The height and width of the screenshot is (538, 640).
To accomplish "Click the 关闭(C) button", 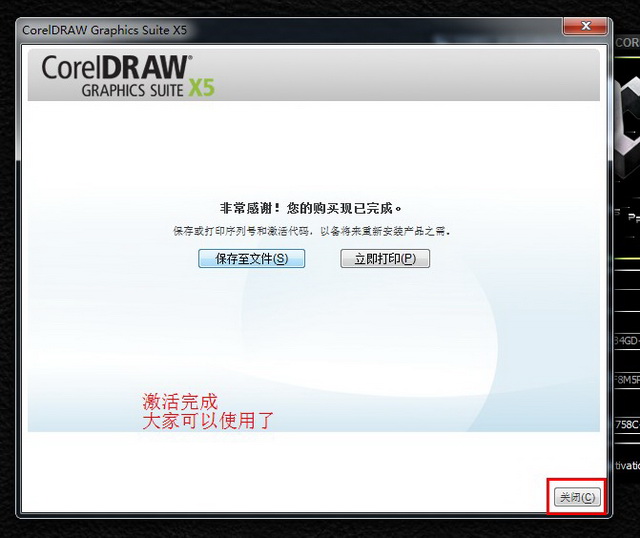I will [x=577, y=497].
